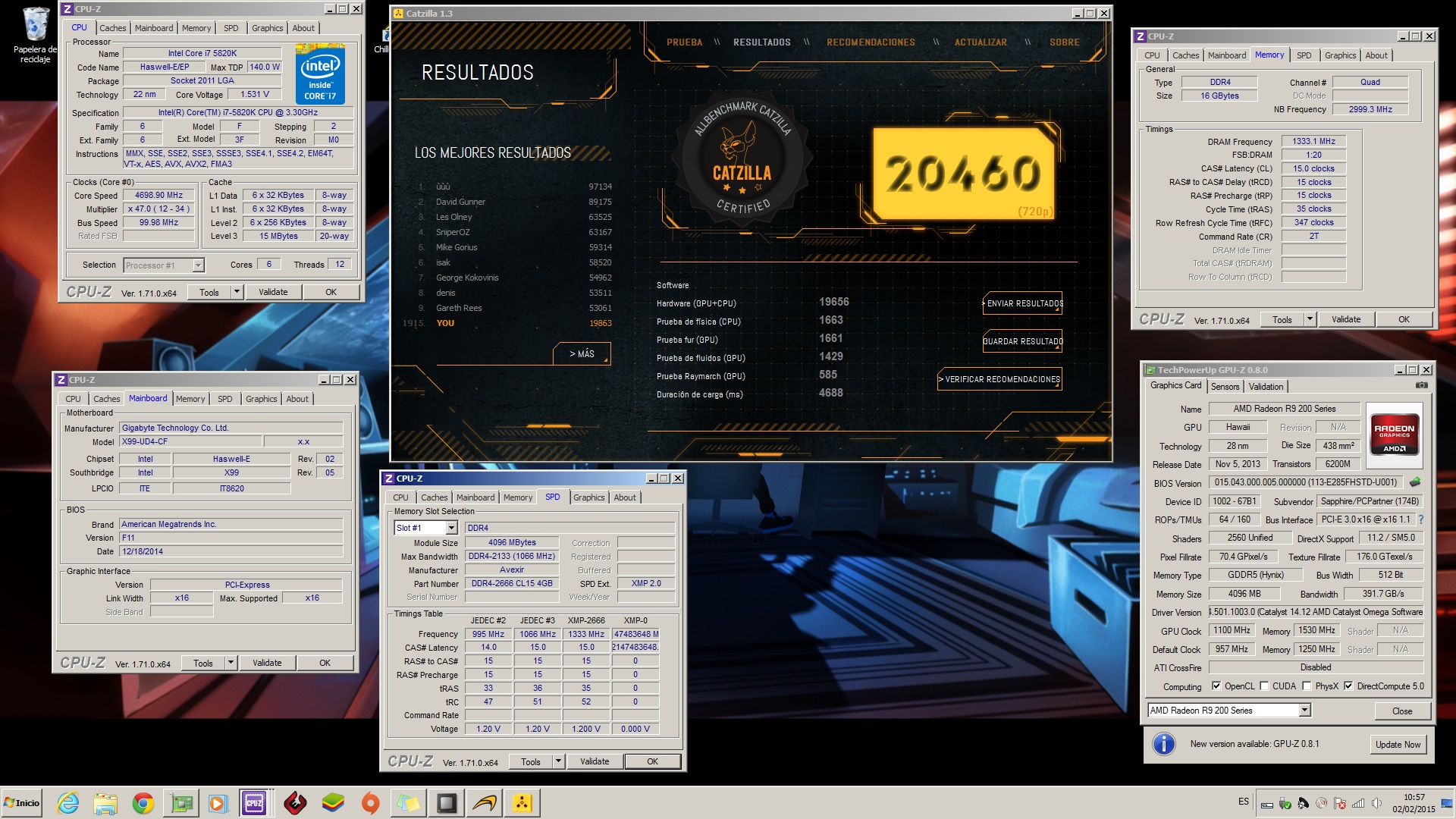
Task: Open Action Center flag tray icon
Action: [1340, 803]
